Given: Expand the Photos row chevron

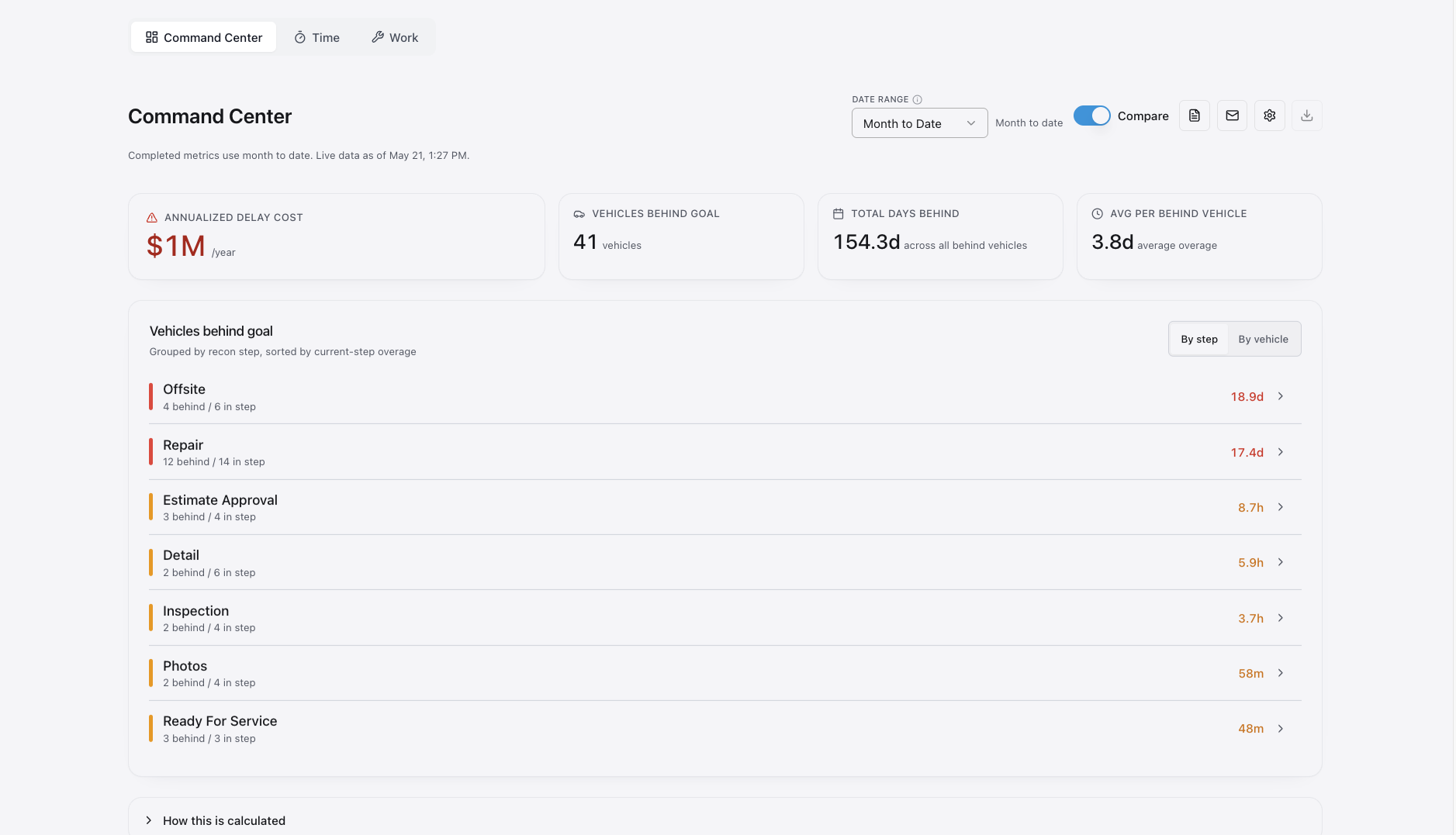Looking at the screenshot, I should point(1281,673).
